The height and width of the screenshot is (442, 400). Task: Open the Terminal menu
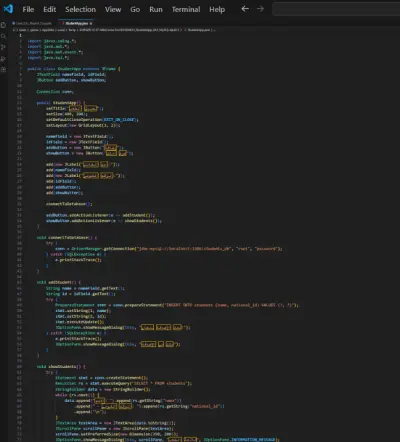point(186,9)
